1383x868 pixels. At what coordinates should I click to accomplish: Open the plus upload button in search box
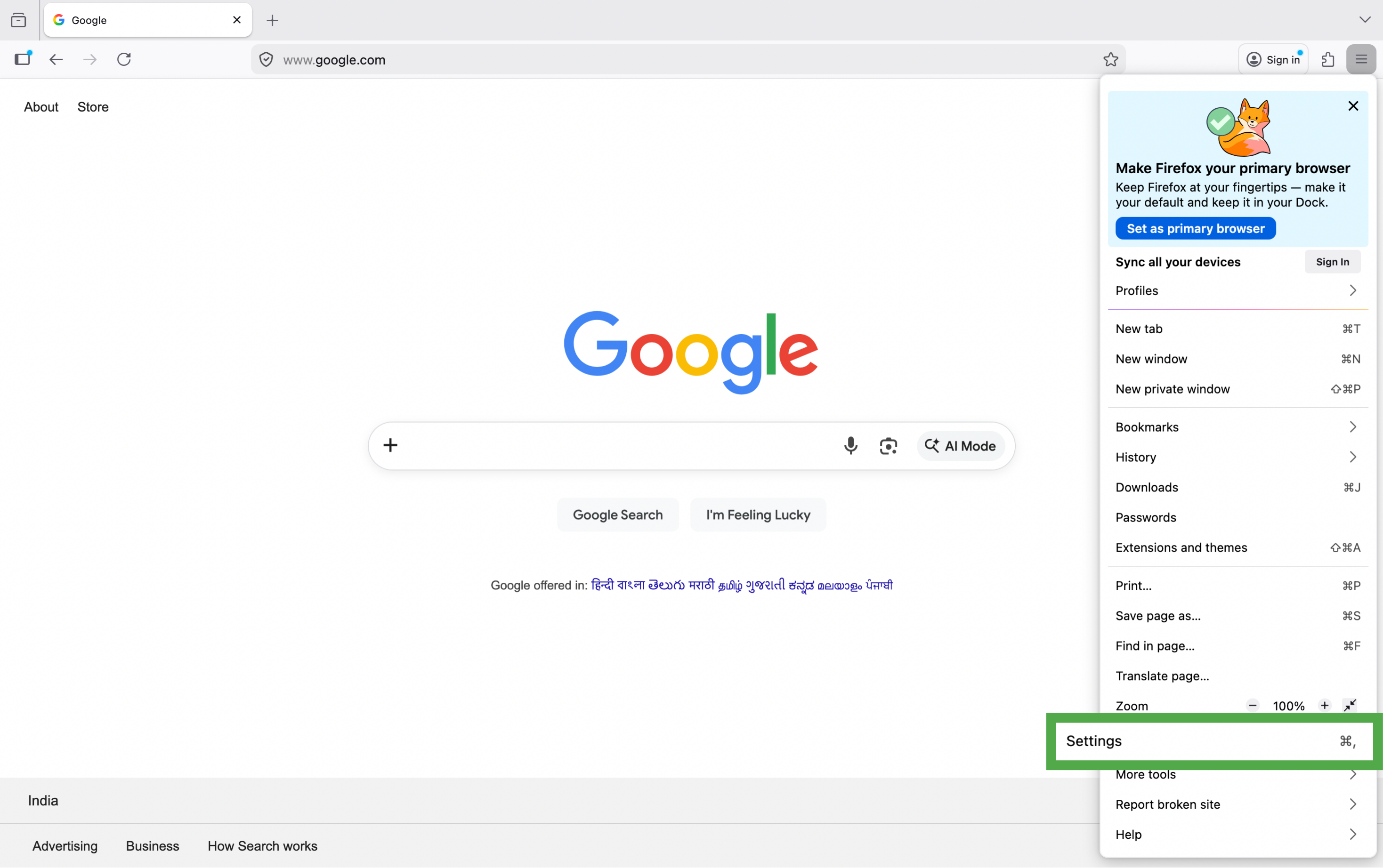(390, 445)
